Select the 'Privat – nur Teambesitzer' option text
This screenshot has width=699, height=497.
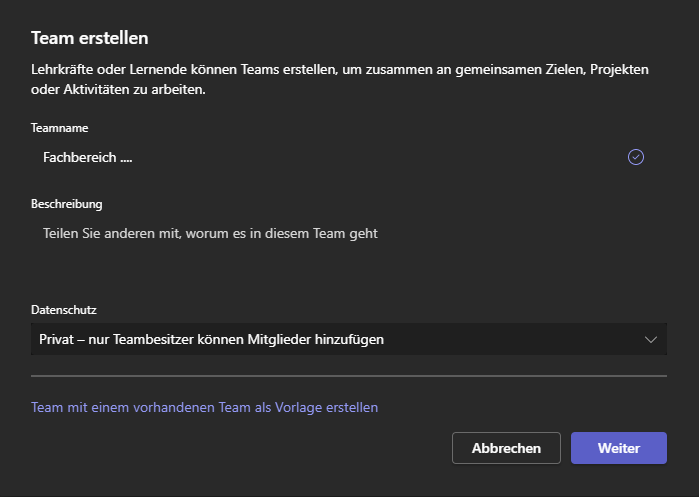213,340
